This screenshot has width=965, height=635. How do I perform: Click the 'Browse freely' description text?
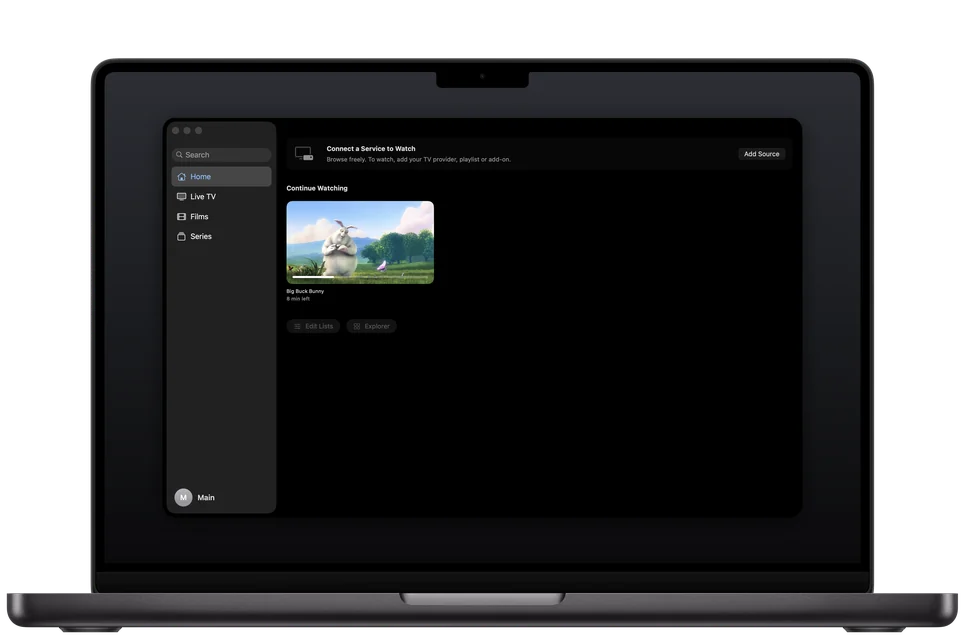[418, 159]
